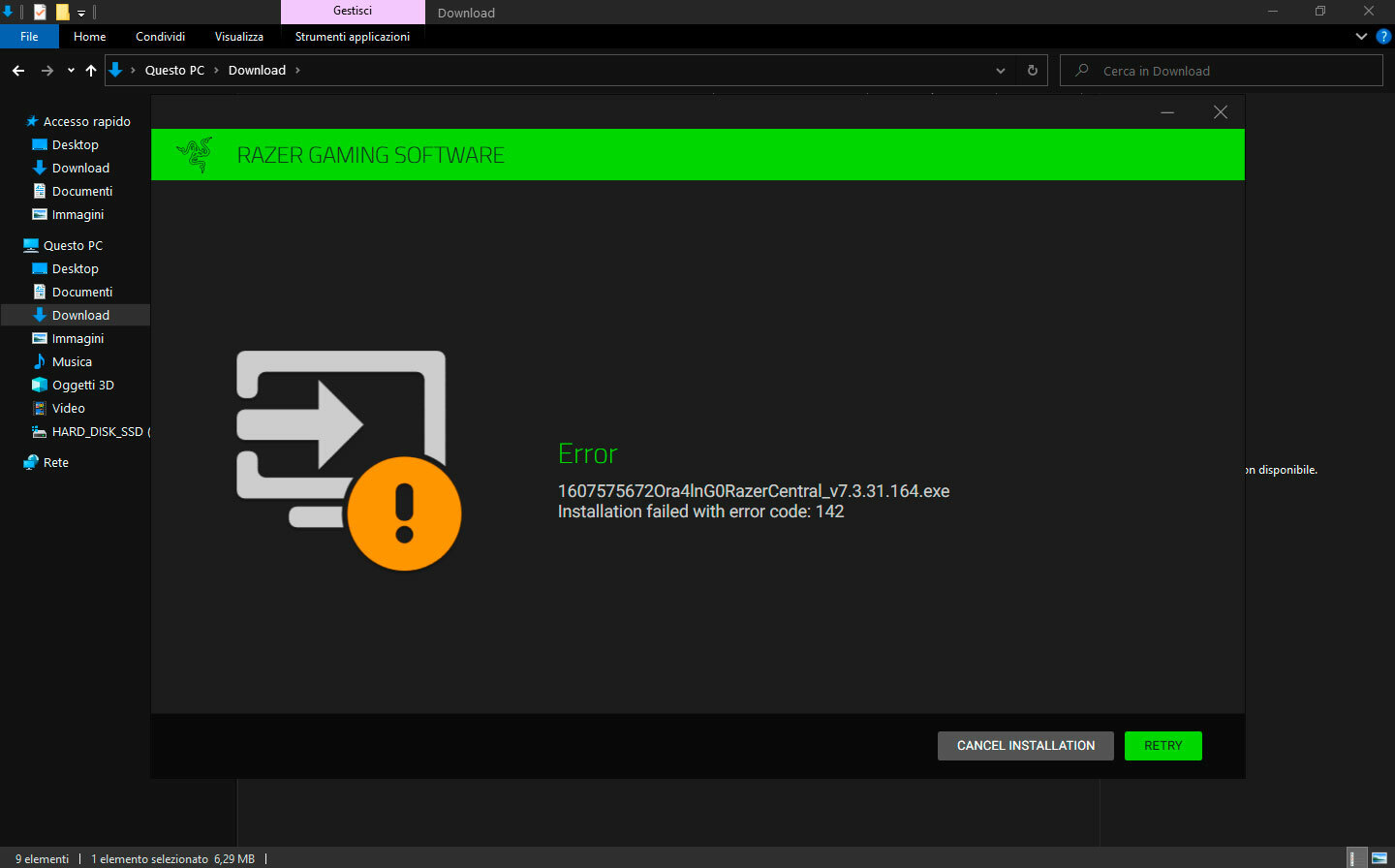The height and width of the screenshot is (868, 1395).
Task: Open Desktop under Questo PC
Action: (x=75, y=268)
